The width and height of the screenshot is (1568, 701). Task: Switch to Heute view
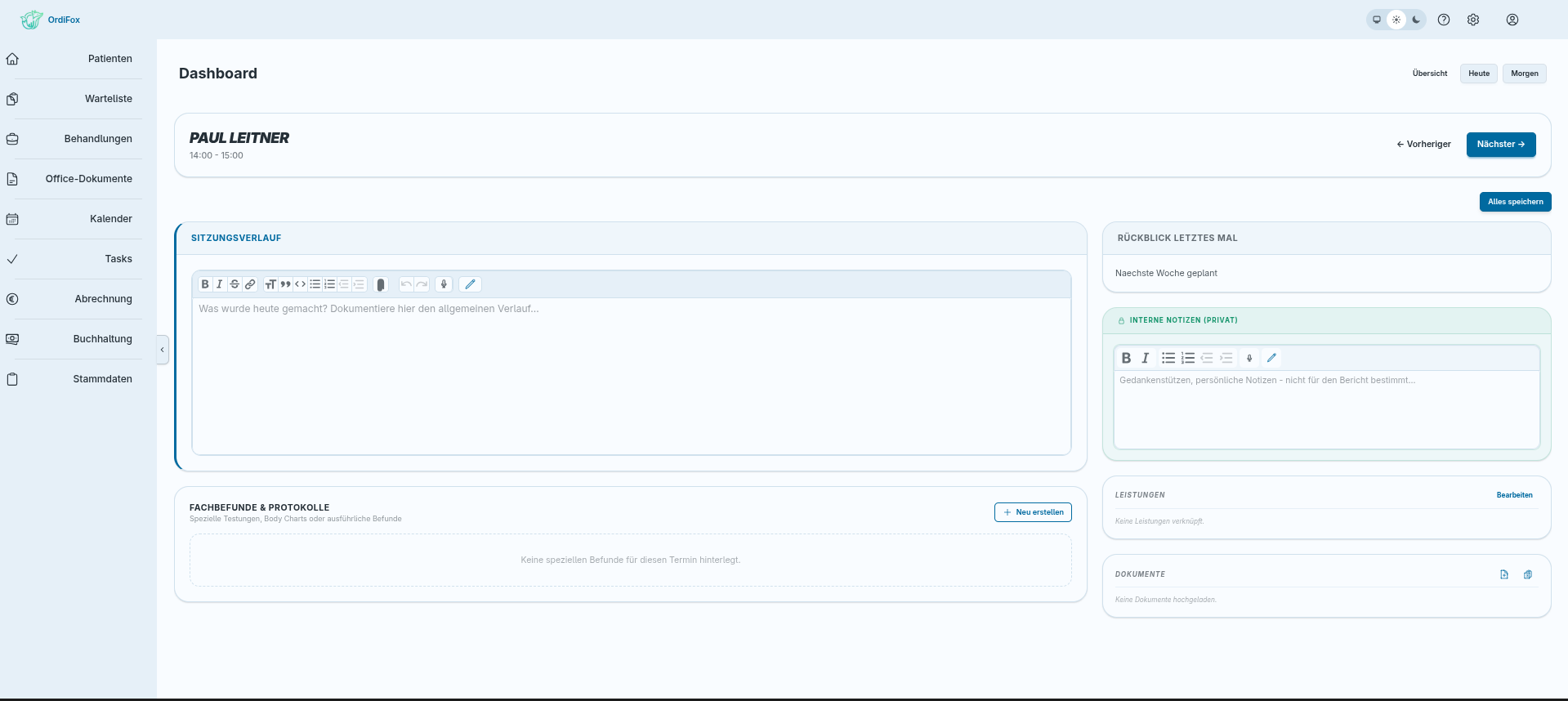coord(1479,74)
